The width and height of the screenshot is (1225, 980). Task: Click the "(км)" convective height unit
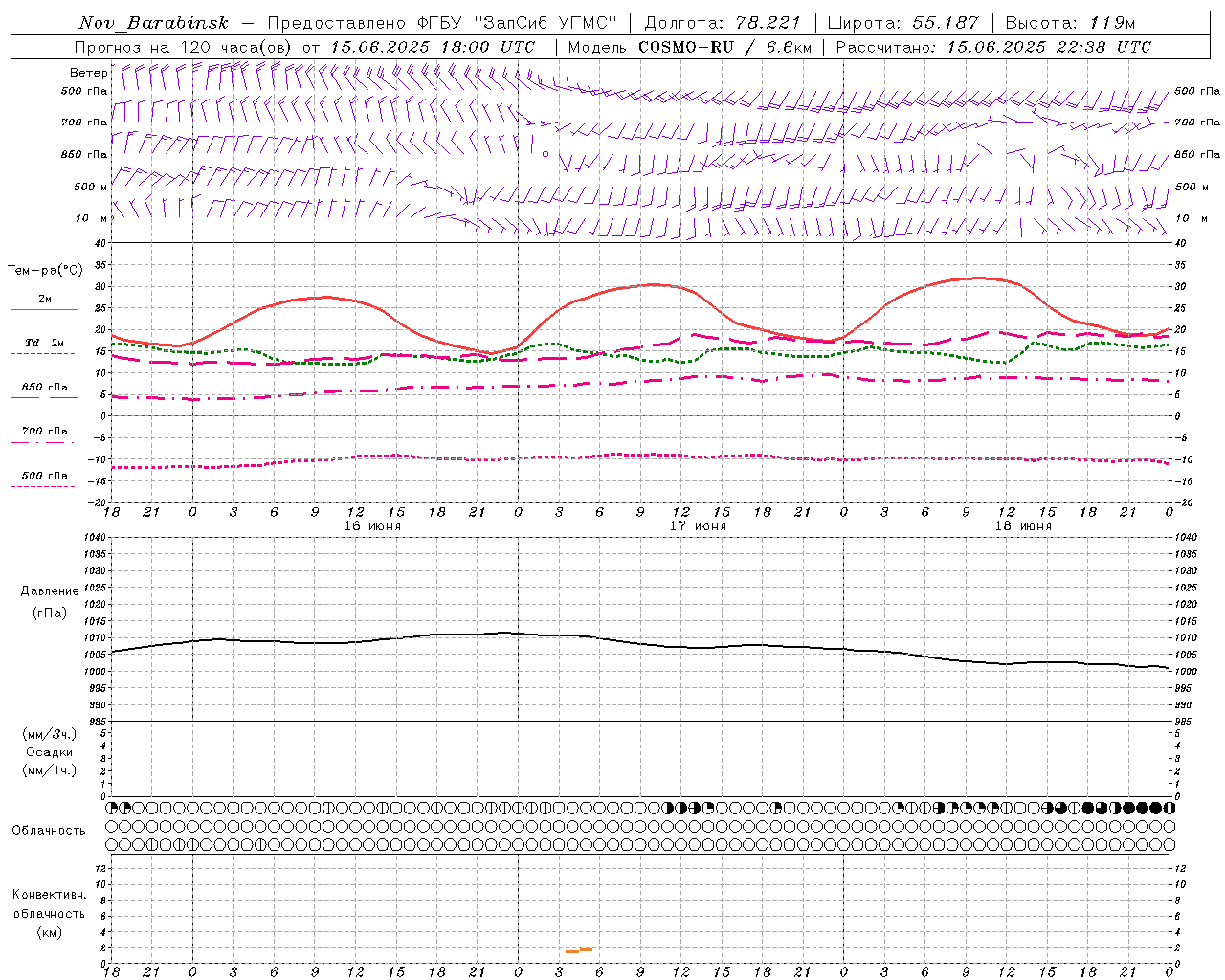click(x=49, y=932)
